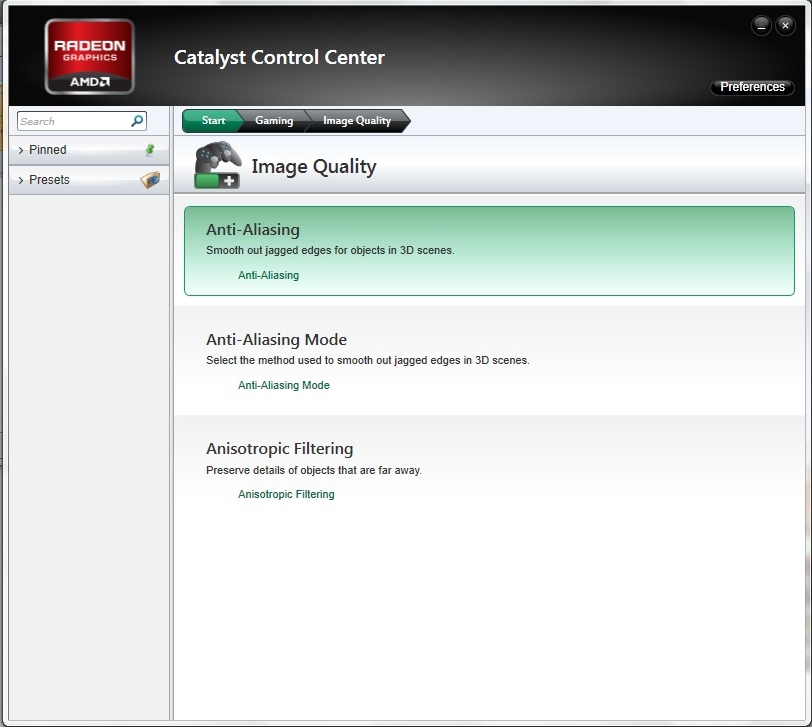Open the Anti-Aliasing Mode link
The image size is (812, 727).
[284, 385]
